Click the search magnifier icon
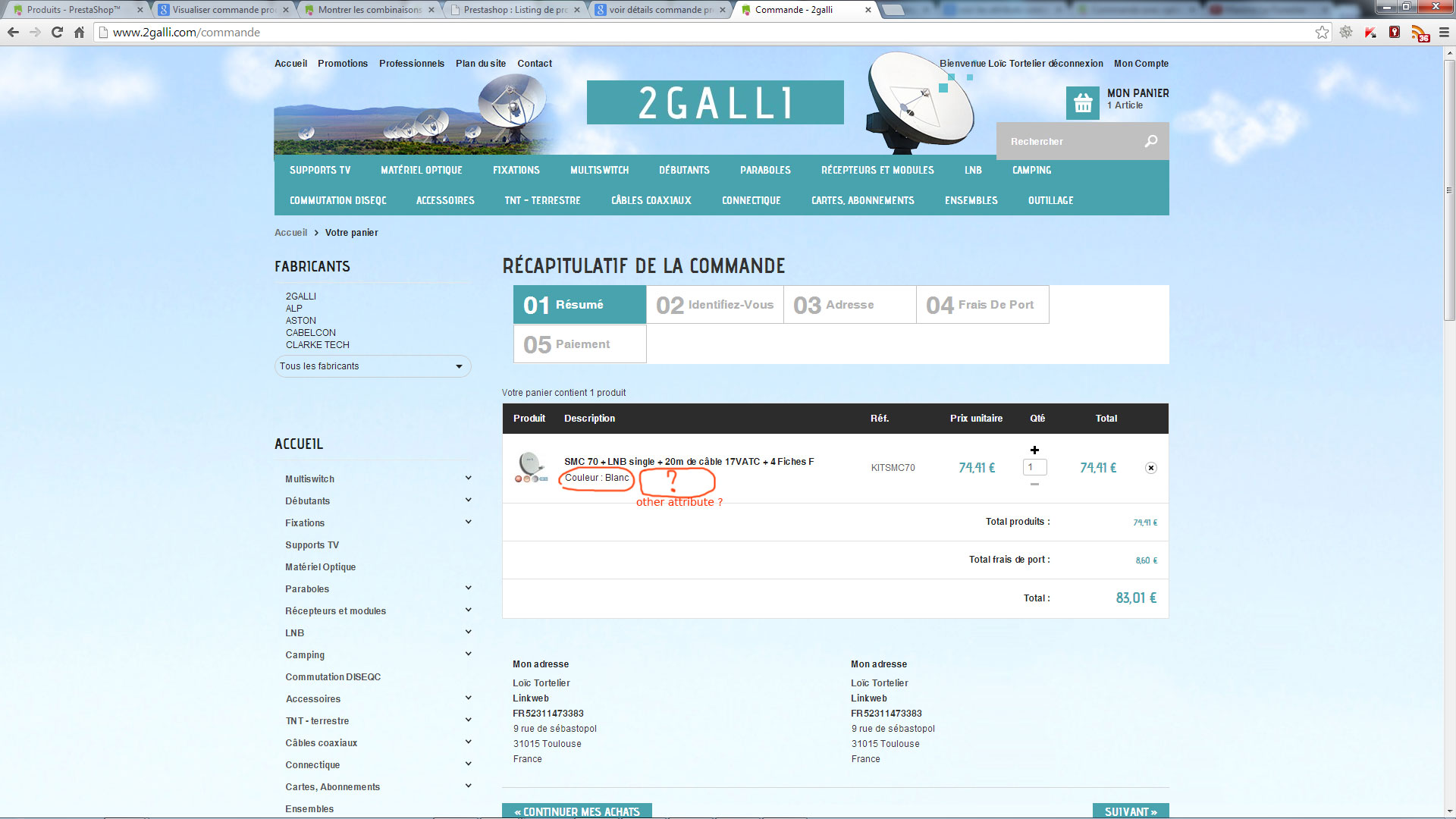Screen dimensions: 1456x819 [x=1150, y=141]
